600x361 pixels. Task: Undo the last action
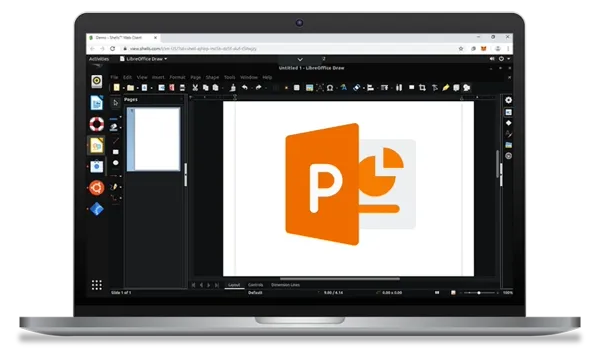[x=245, y=88]
